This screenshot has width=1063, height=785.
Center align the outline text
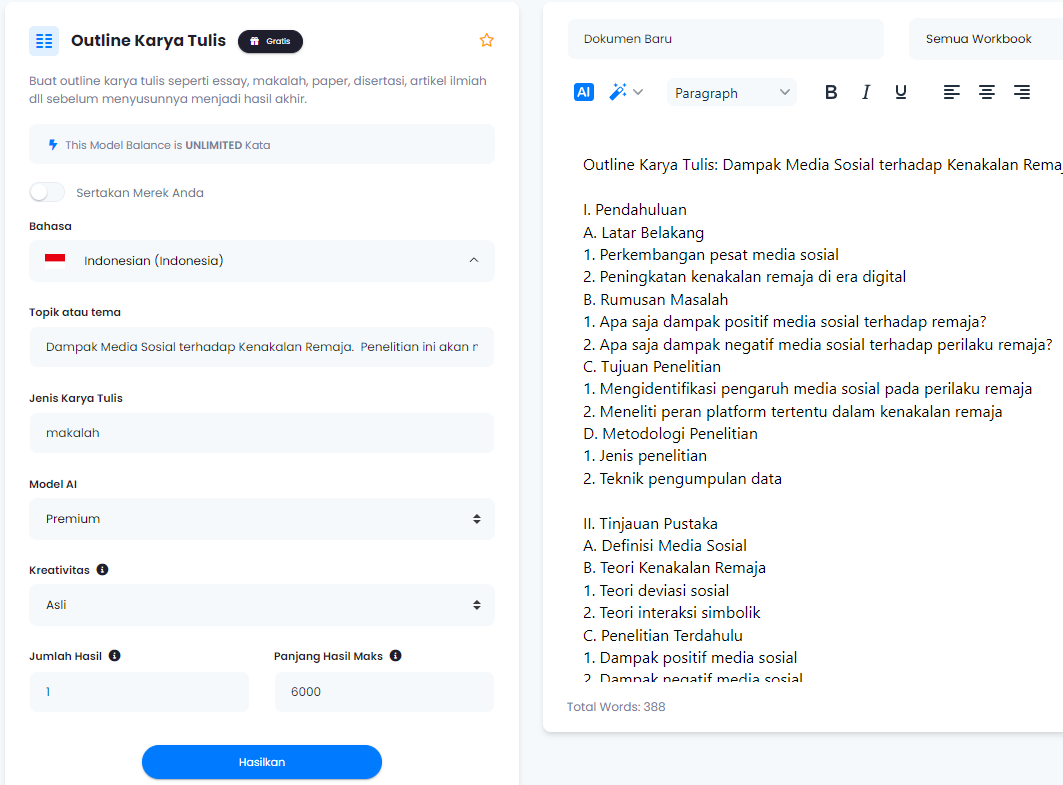point(987,91)
